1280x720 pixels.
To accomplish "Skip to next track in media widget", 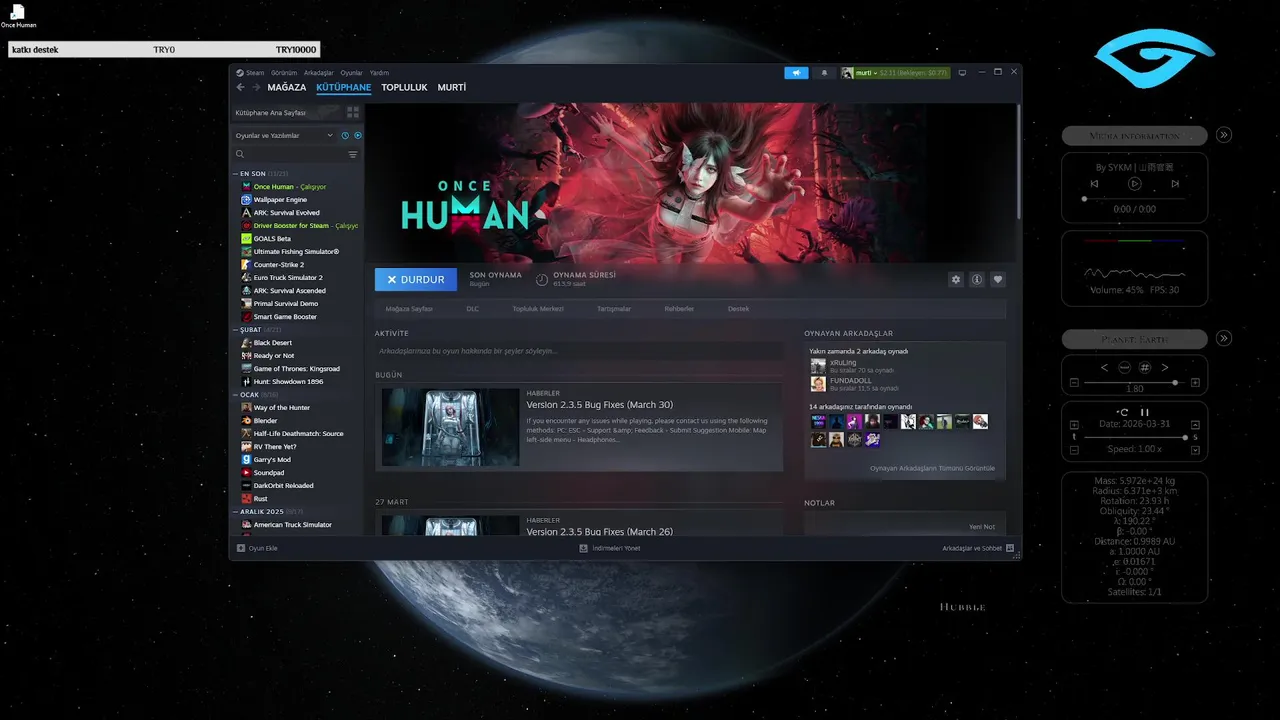I will tap(1174, 184).
